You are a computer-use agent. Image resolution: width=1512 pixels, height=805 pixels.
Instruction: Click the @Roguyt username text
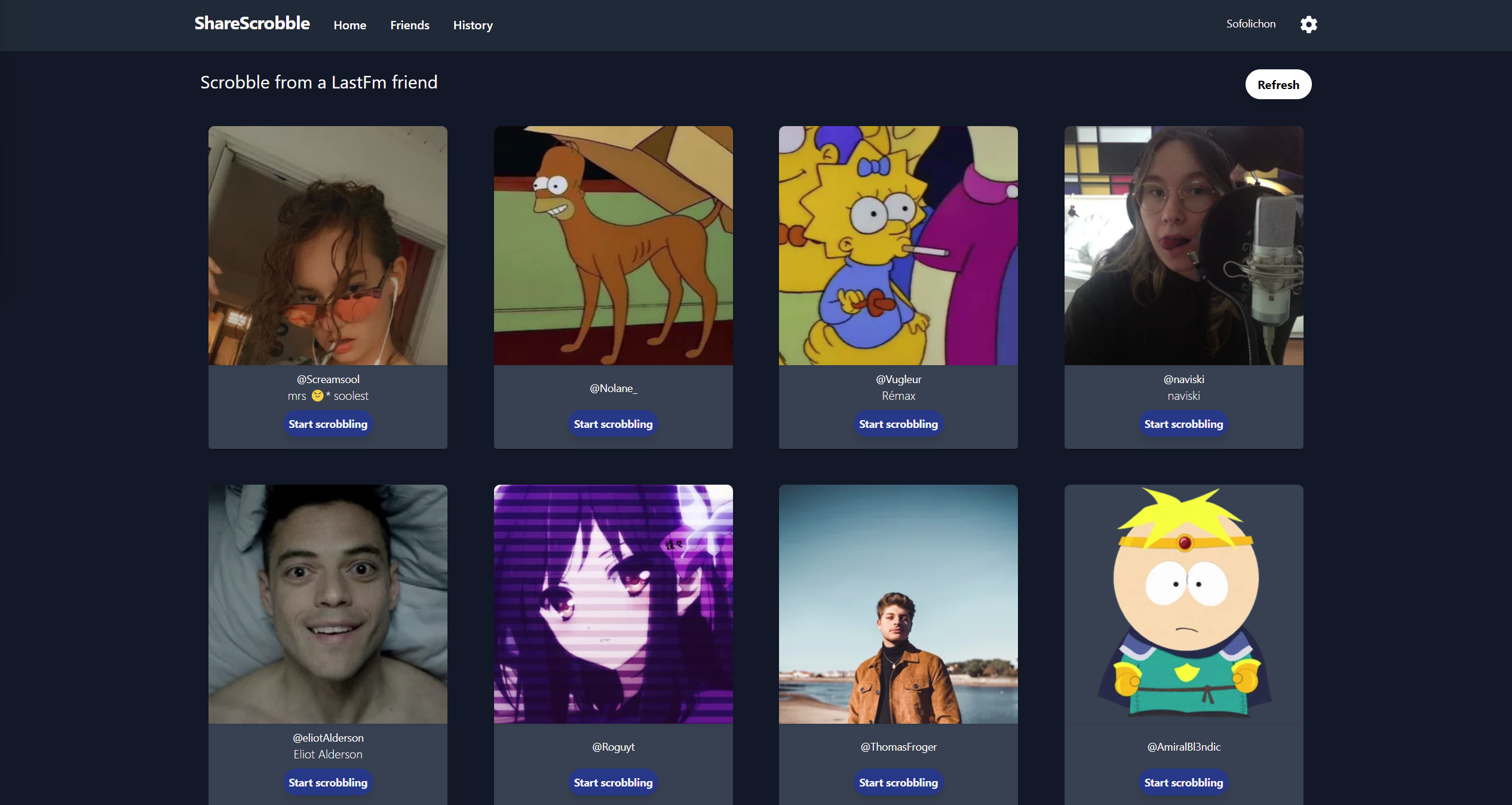tap(614, 747)
